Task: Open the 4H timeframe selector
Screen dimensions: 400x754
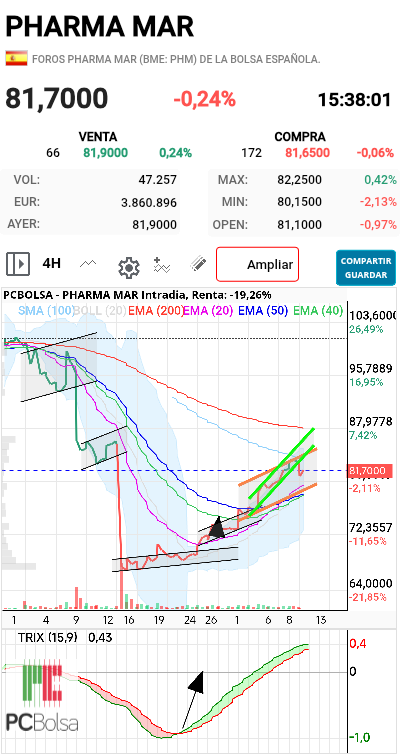Action: click(51, 264)
